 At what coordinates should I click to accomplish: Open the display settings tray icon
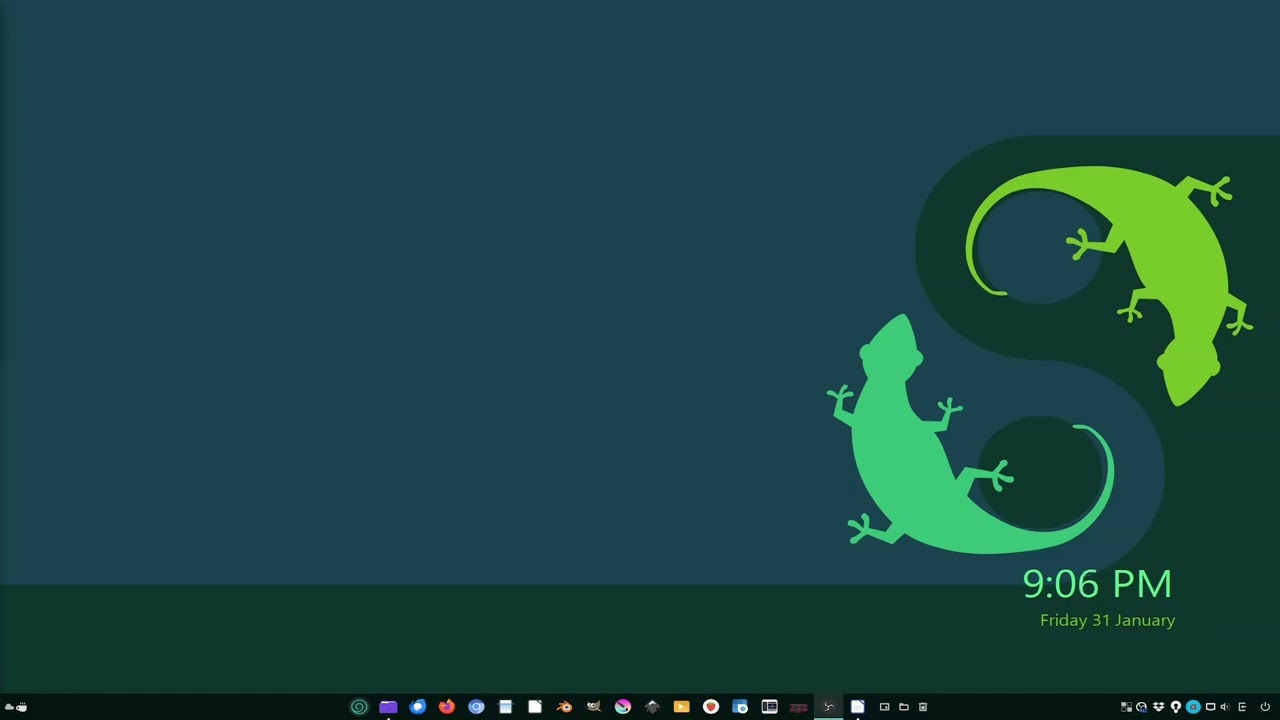[1210, 707]
